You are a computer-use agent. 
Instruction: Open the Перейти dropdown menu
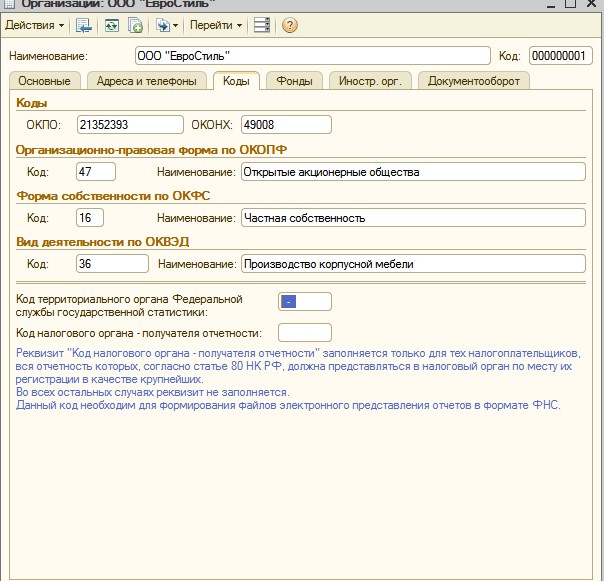[216, 25]
